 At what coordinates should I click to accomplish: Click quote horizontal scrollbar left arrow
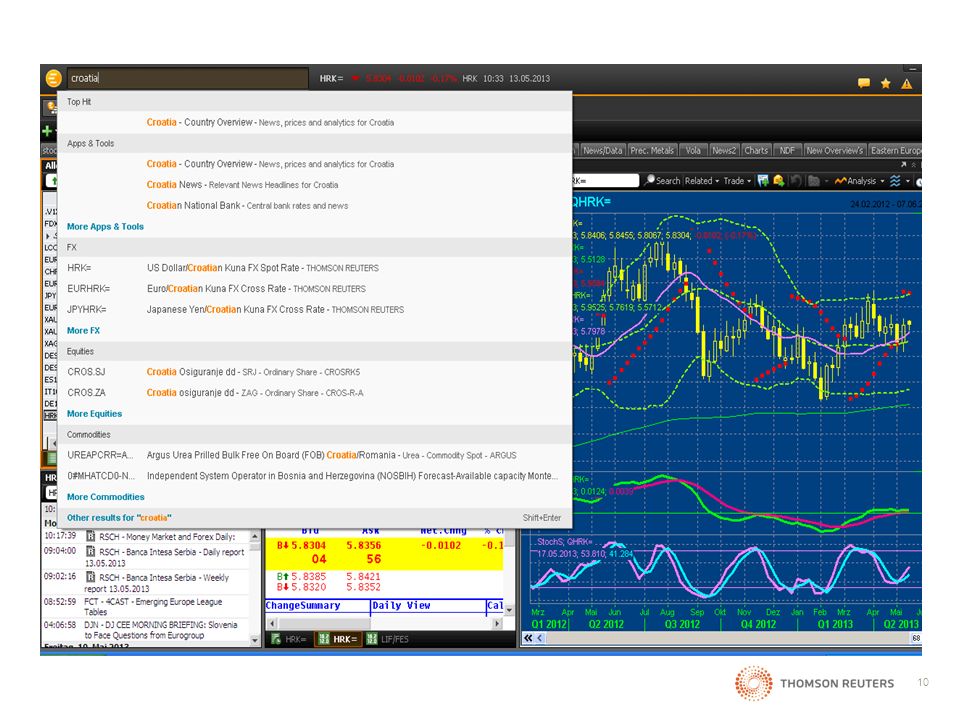[272, 623]
